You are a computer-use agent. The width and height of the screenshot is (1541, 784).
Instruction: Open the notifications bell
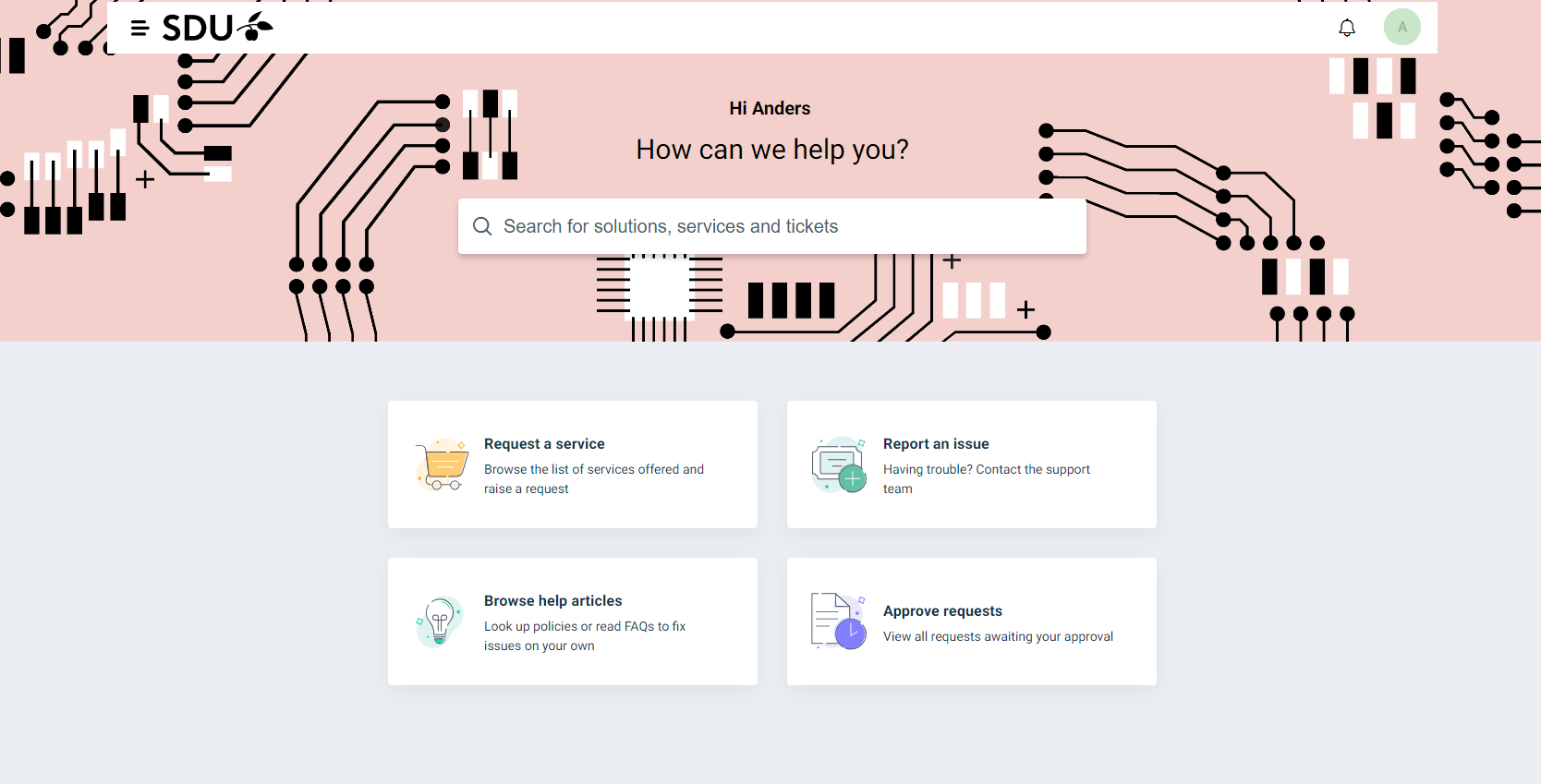[x=1347, y=28]
